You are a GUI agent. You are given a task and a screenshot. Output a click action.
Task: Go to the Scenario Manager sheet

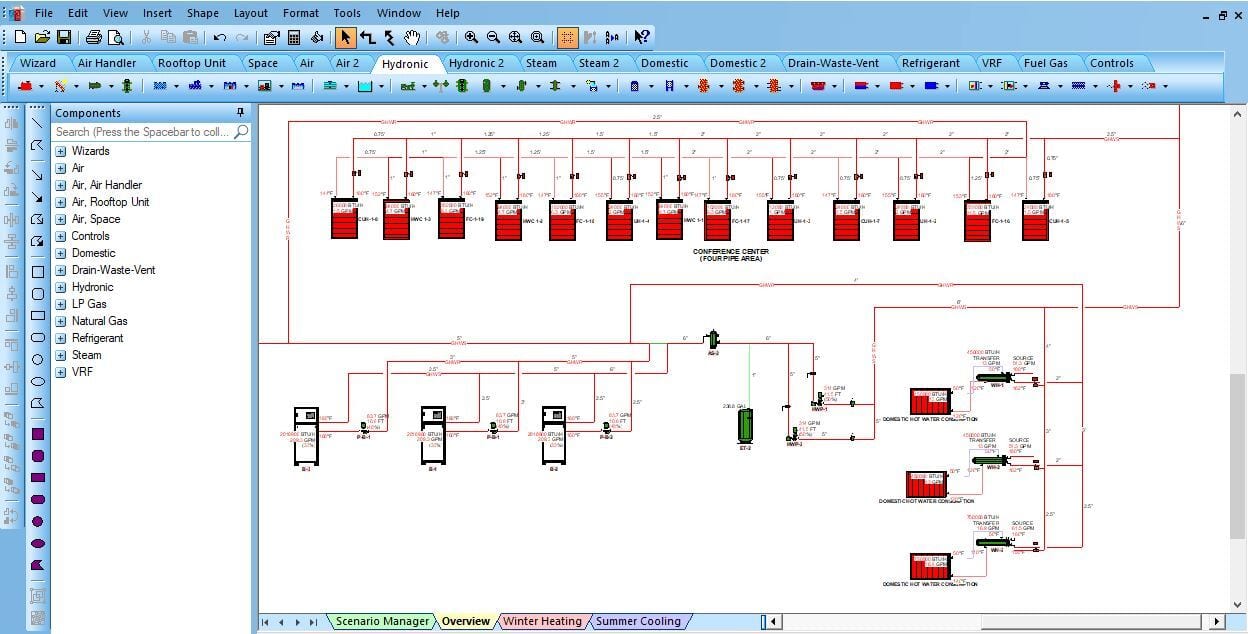pyautogui.click(x=382, y=621)
